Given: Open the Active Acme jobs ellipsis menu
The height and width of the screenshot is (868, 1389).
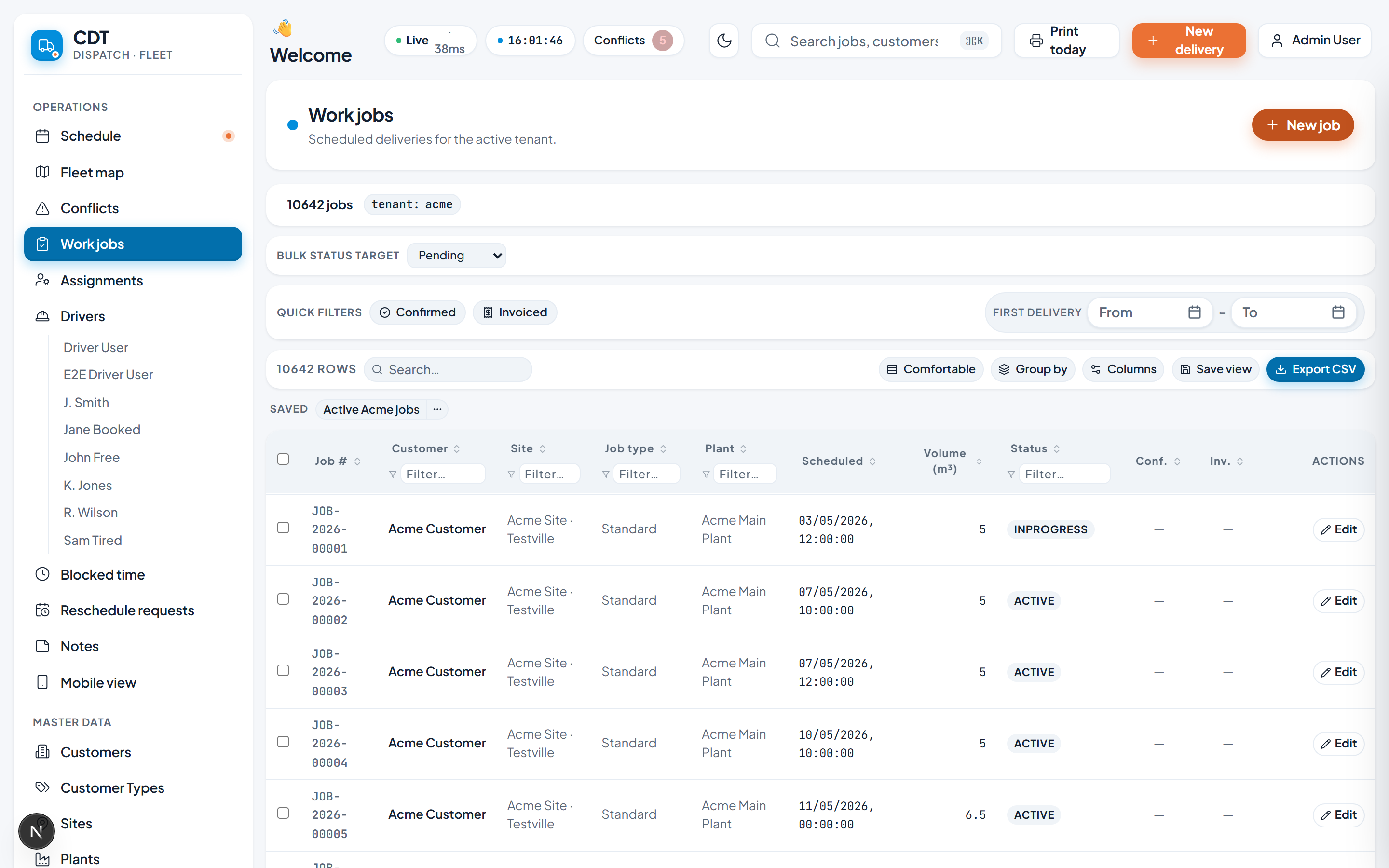Looking at the screenshot, I should (x=437, y=409).
